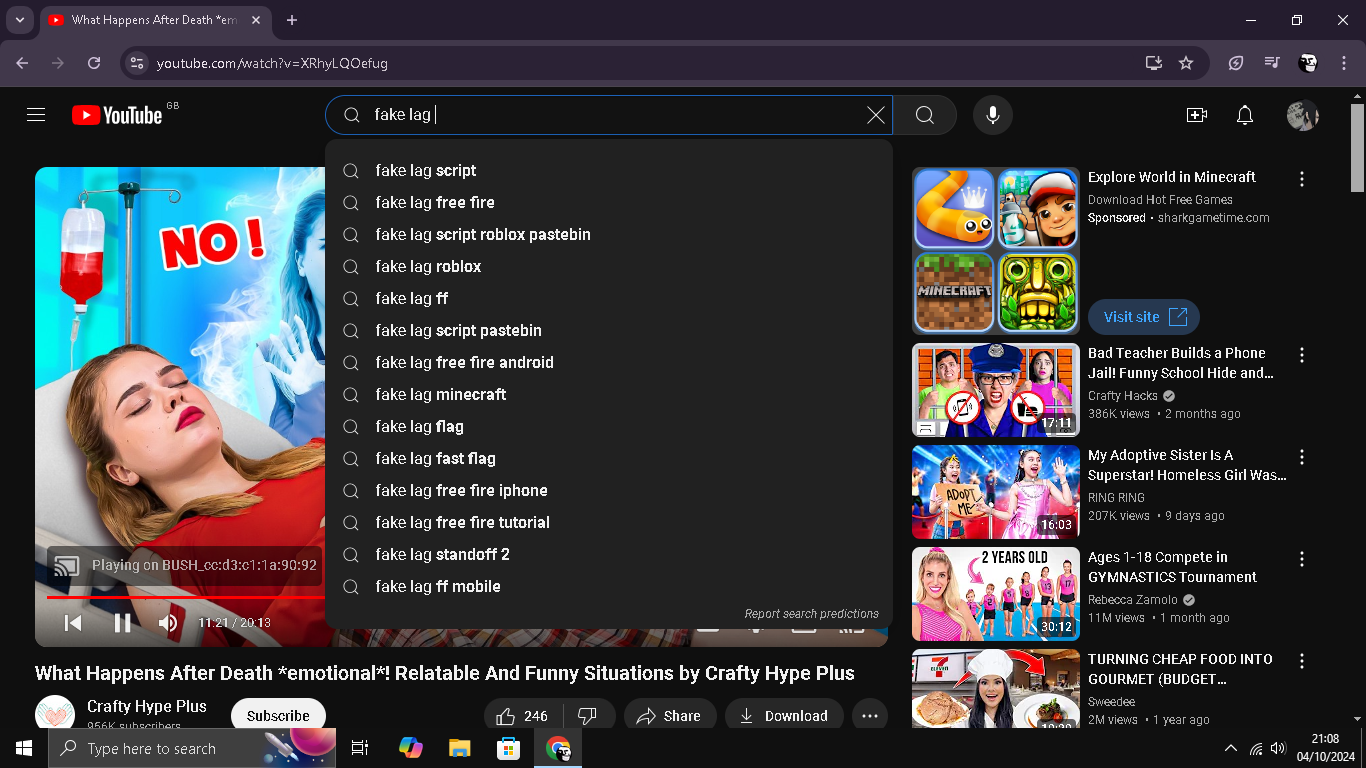Choose 'fake lag free fire android' suggestion

[x=609, y=363]
